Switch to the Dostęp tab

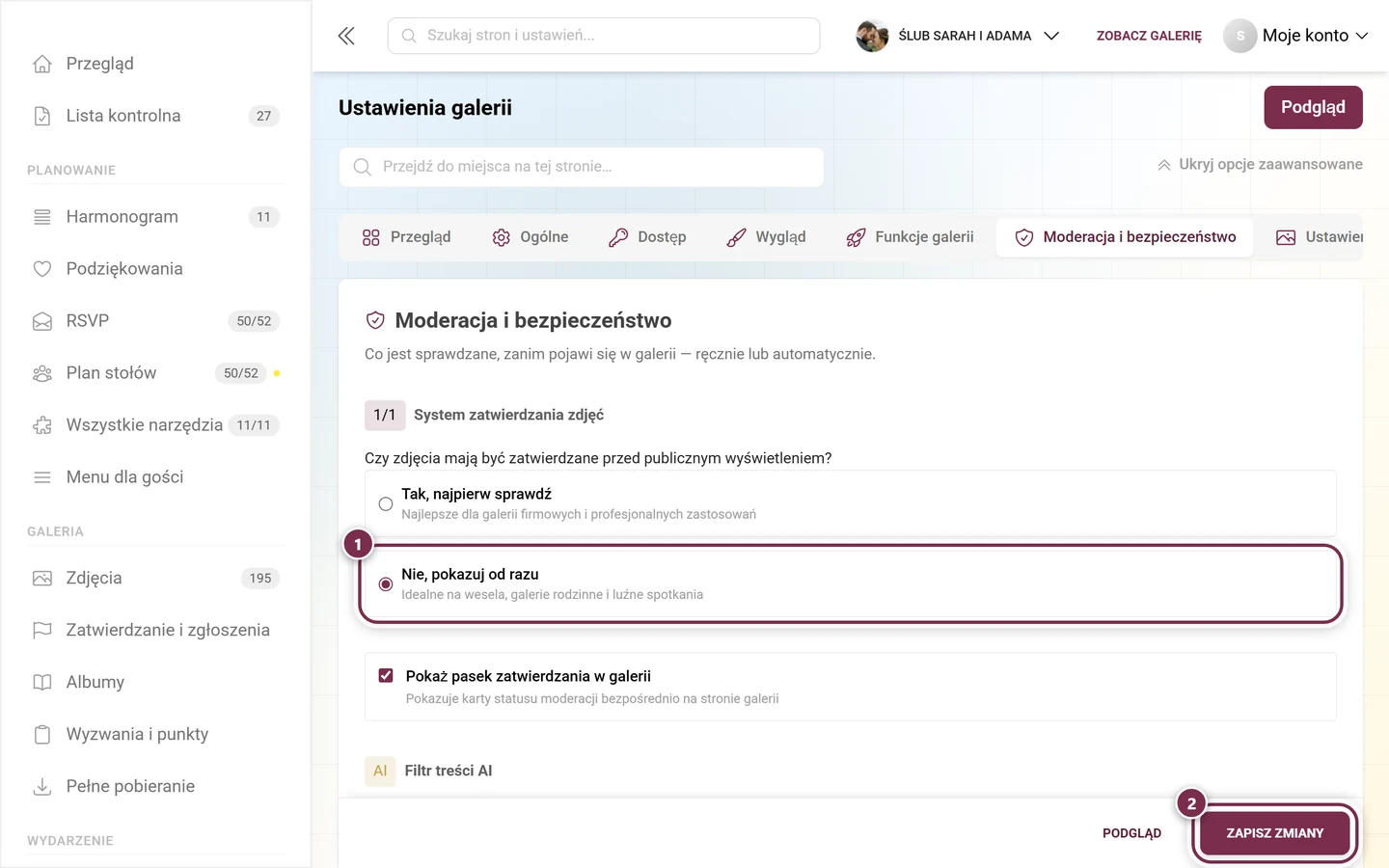coord(647,237)
